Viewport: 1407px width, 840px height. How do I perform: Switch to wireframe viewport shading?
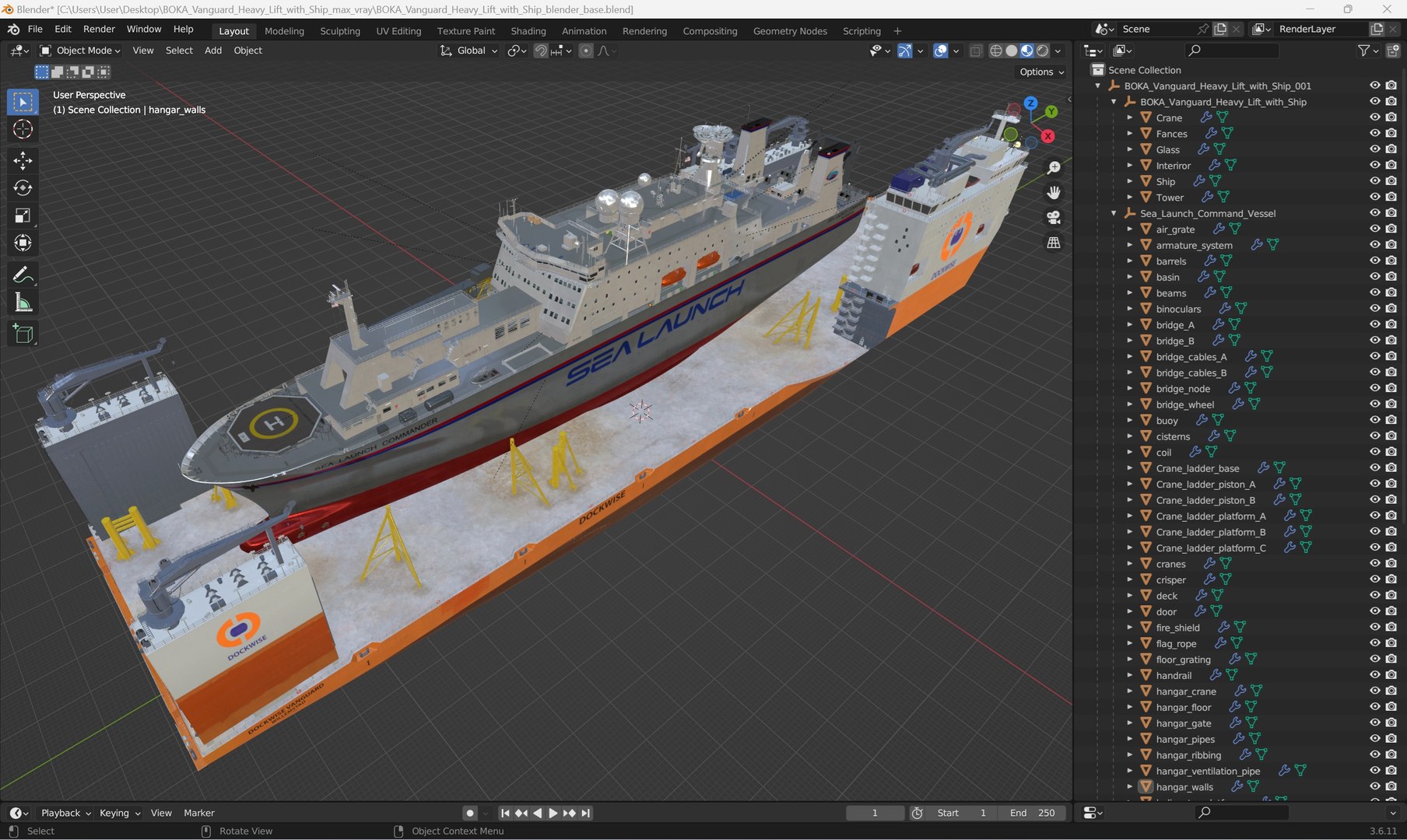[995, 51]
